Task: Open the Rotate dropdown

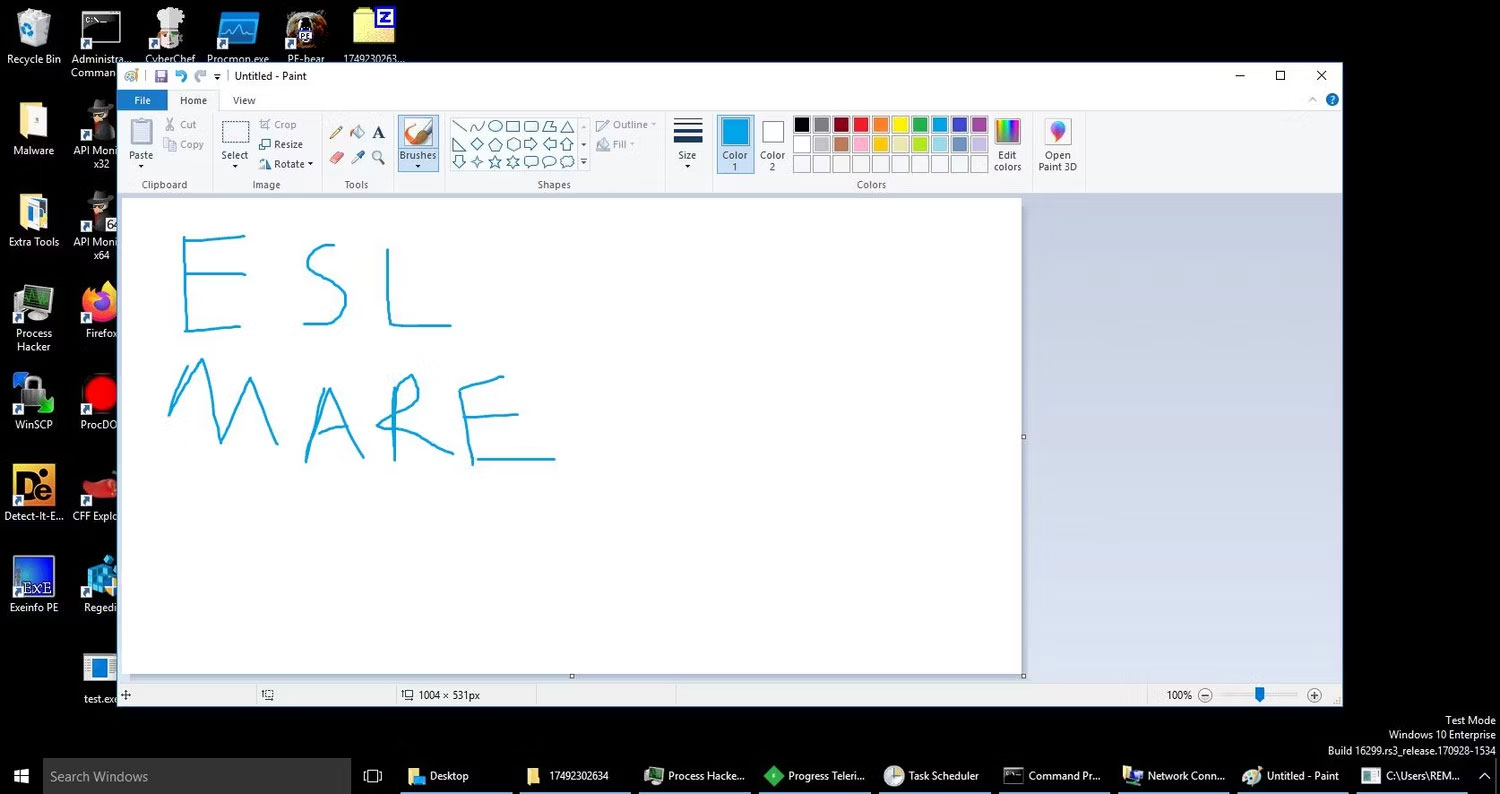Action: point(287,164)
